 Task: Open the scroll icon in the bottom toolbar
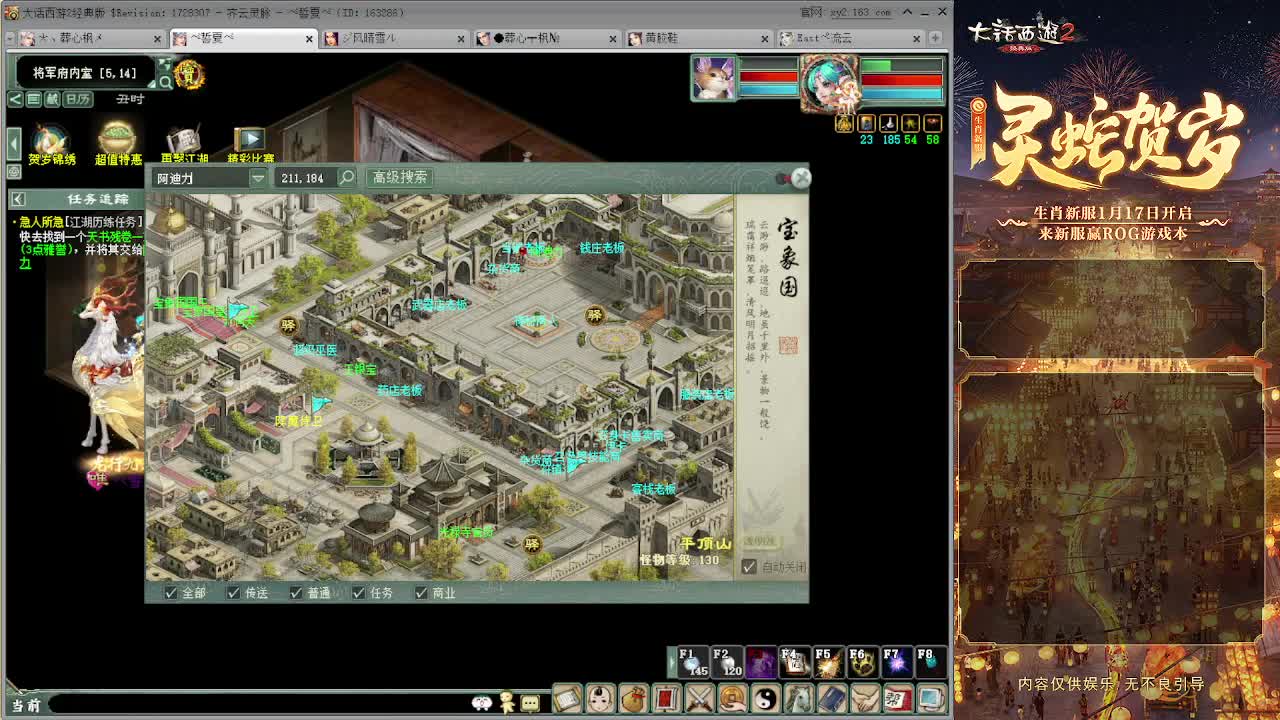point(567,699)
